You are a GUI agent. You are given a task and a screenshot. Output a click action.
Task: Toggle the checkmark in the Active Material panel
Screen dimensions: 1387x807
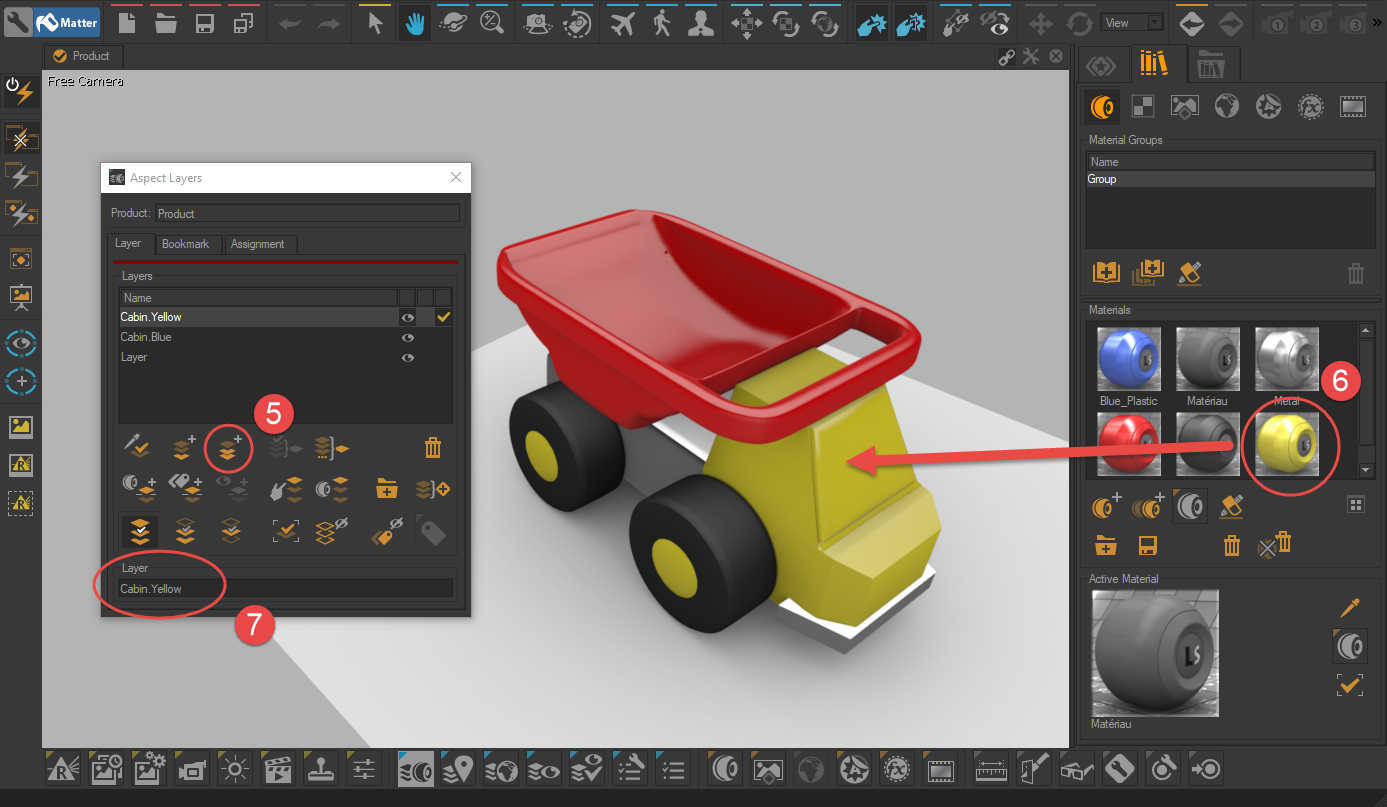coord(1349,685)
